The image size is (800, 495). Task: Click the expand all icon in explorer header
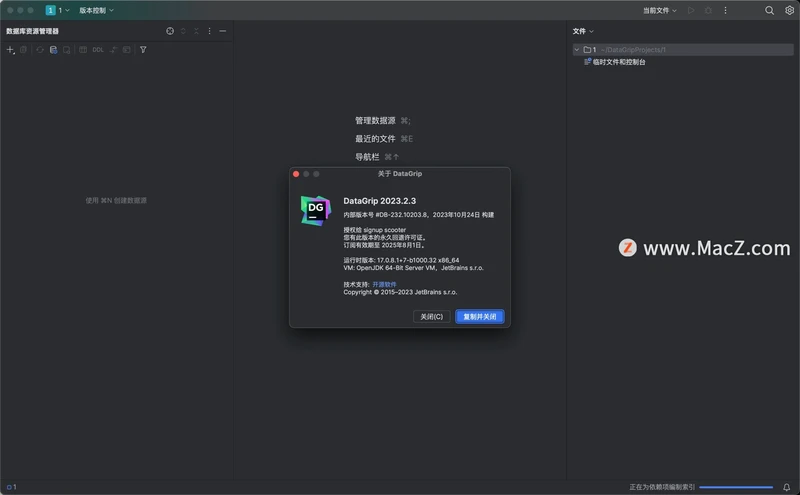click(x=183, y=31)
